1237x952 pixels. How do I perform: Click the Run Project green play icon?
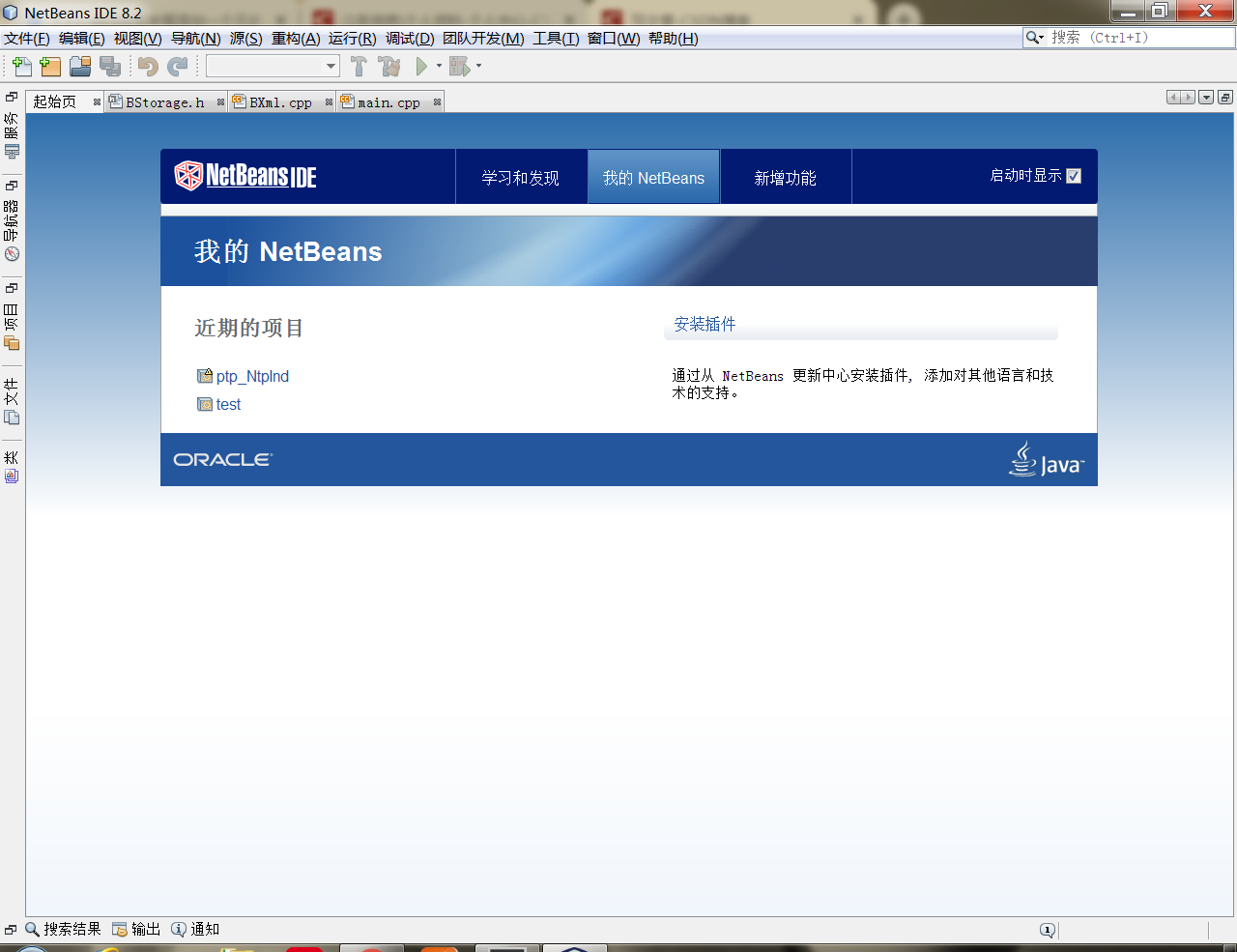421,66
